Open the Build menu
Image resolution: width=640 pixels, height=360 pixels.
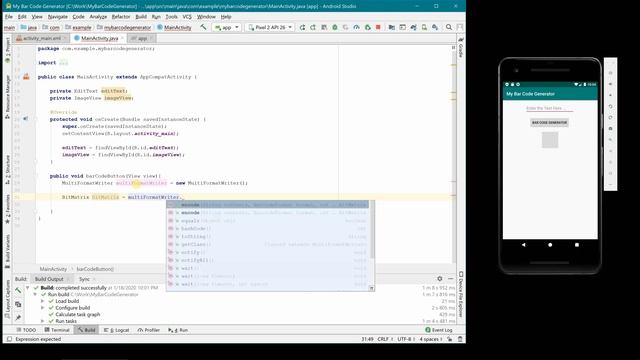click(141, 17)
